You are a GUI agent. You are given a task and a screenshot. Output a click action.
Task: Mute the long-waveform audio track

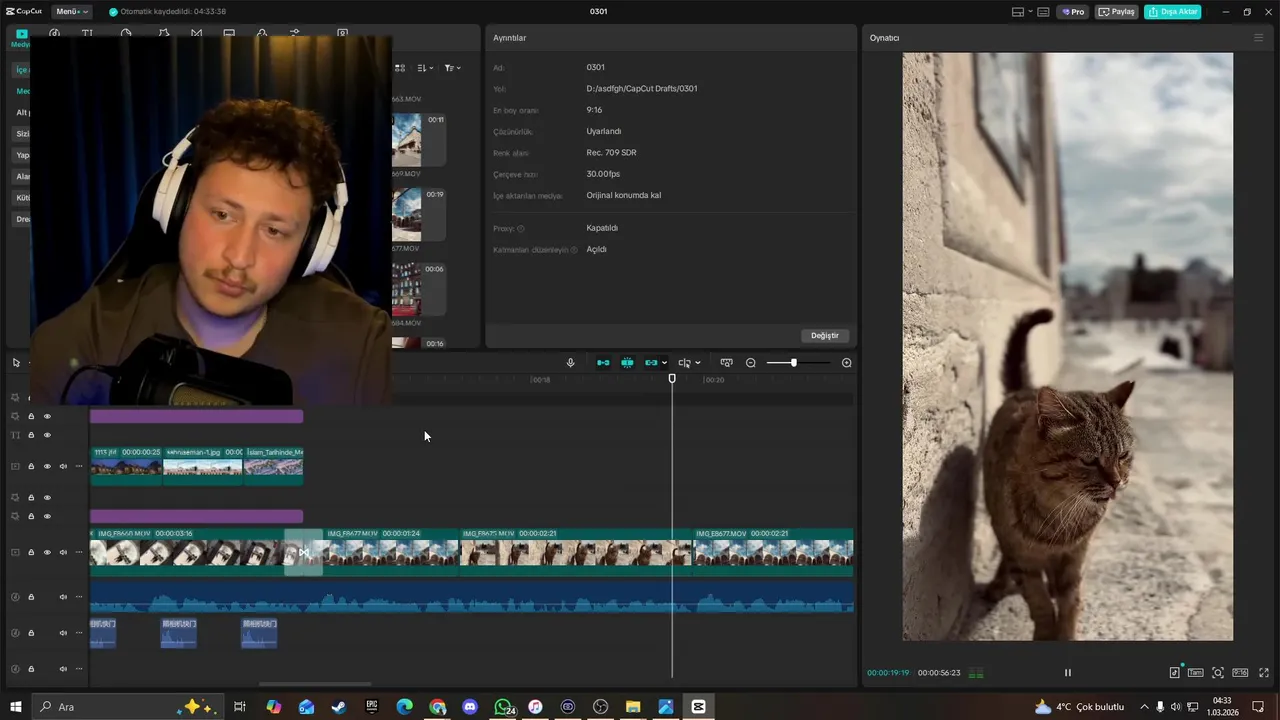(63, 597)
